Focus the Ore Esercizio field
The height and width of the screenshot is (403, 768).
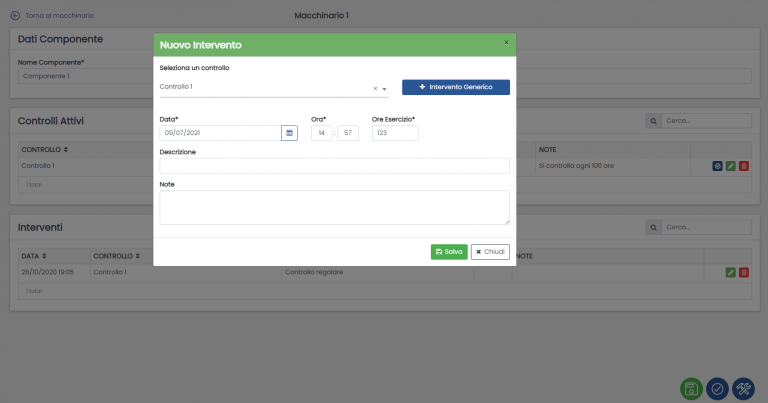[395, 133]
